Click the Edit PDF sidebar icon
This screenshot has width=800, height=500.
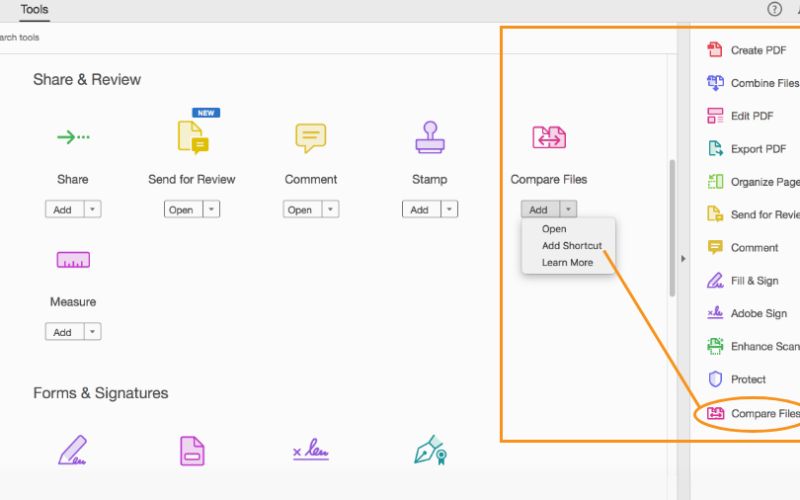(715, 116)
